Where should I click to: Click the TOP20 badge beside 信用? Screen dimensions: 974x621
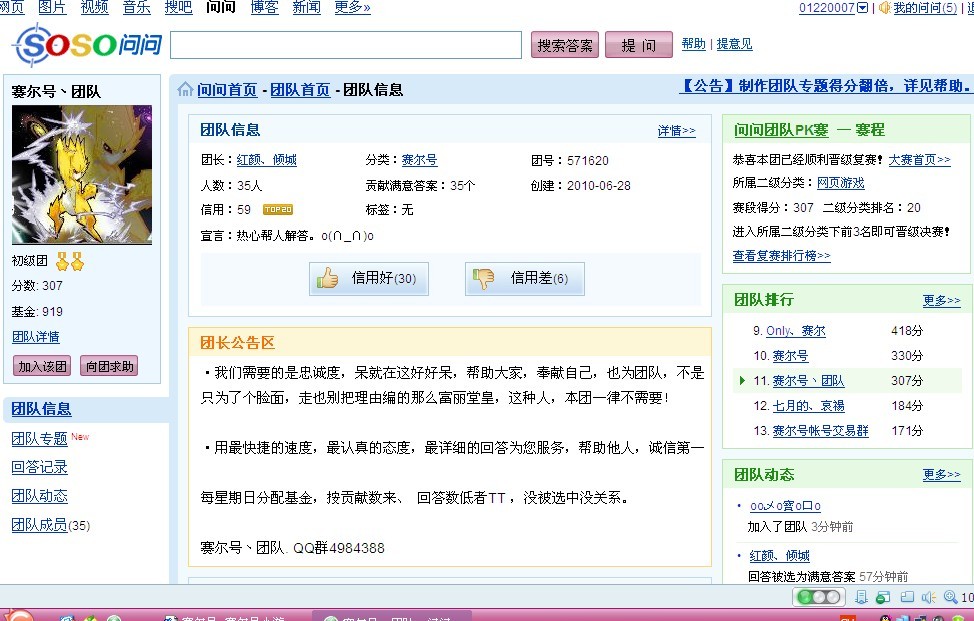pyautogui.click(x=278, y=210)
